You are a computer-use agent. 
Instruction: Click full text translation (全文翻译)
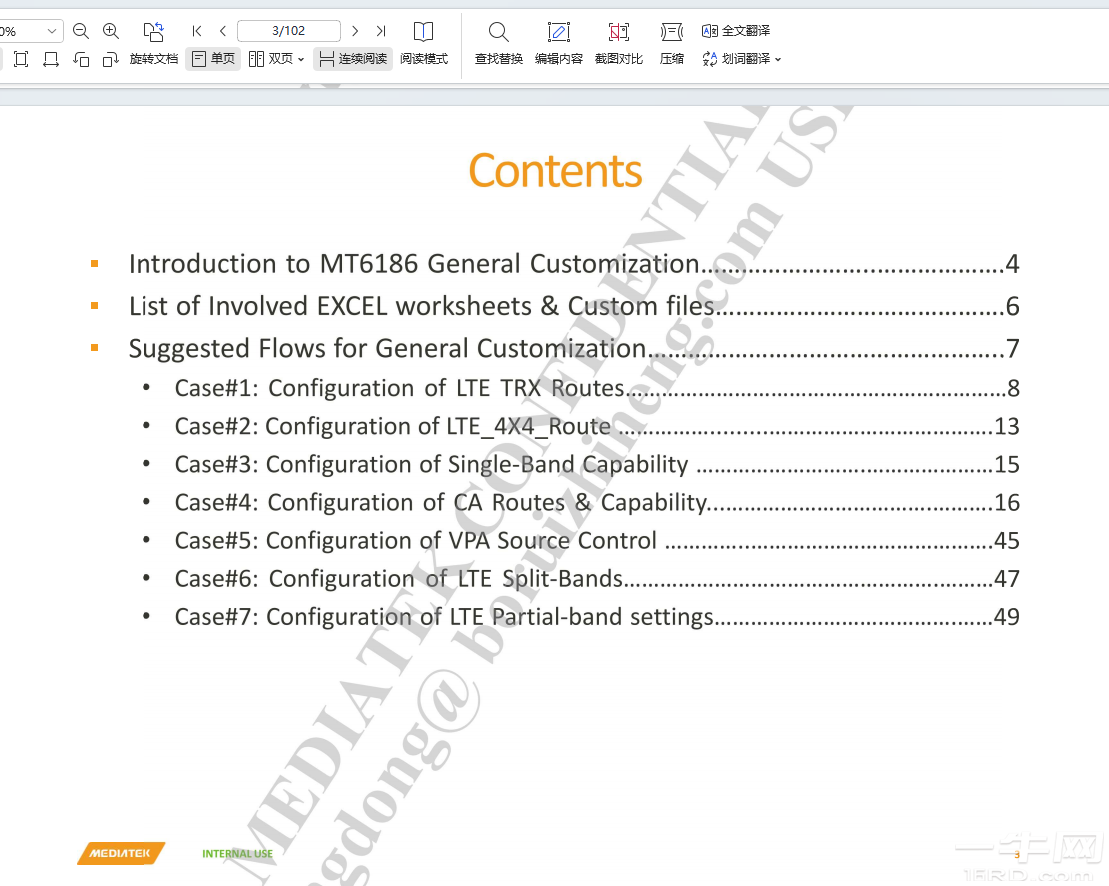pyautogui.click(x=736, y=31)
